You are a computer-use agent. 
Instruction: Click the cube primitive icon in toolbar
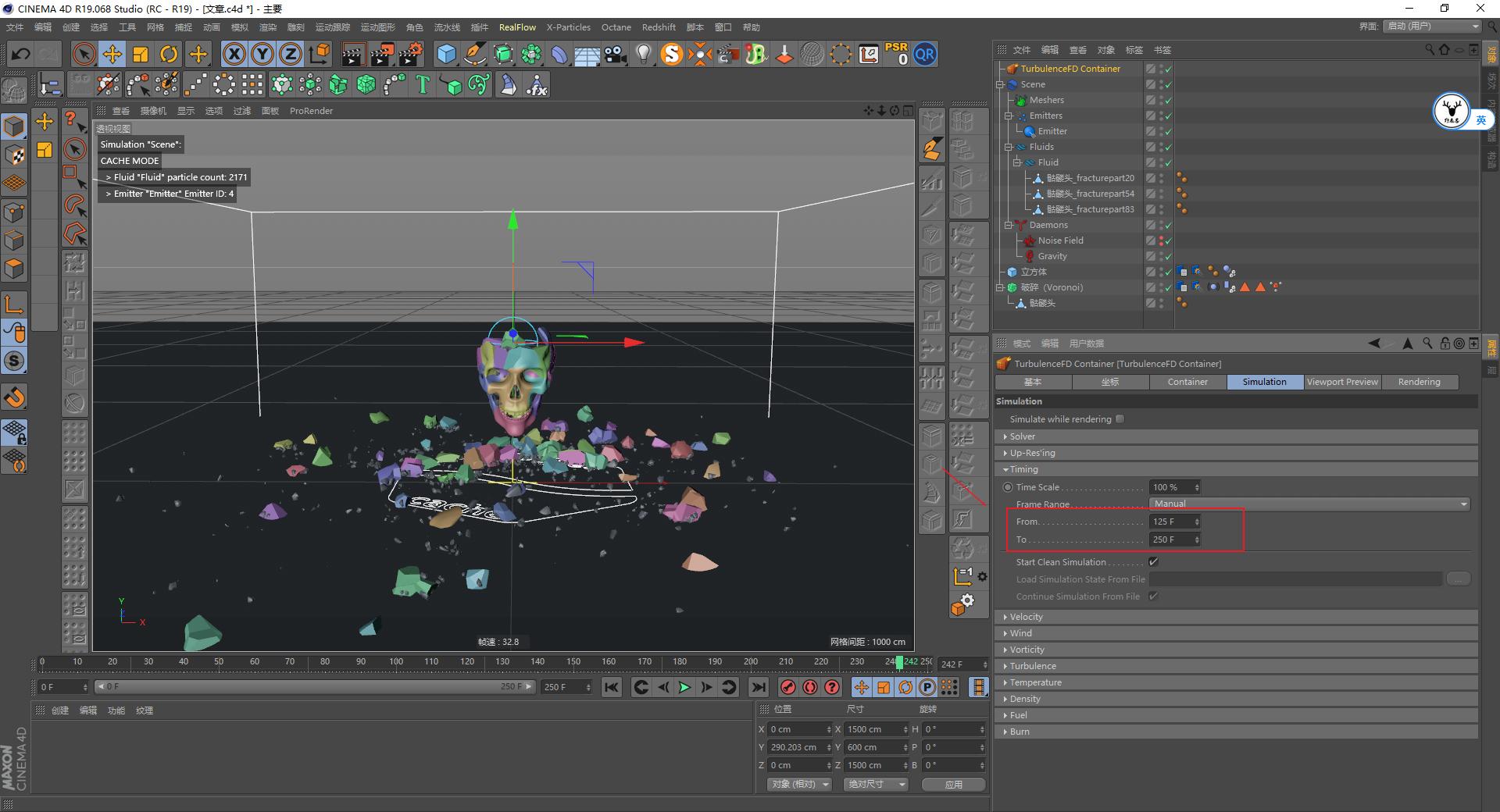(446, 54)
